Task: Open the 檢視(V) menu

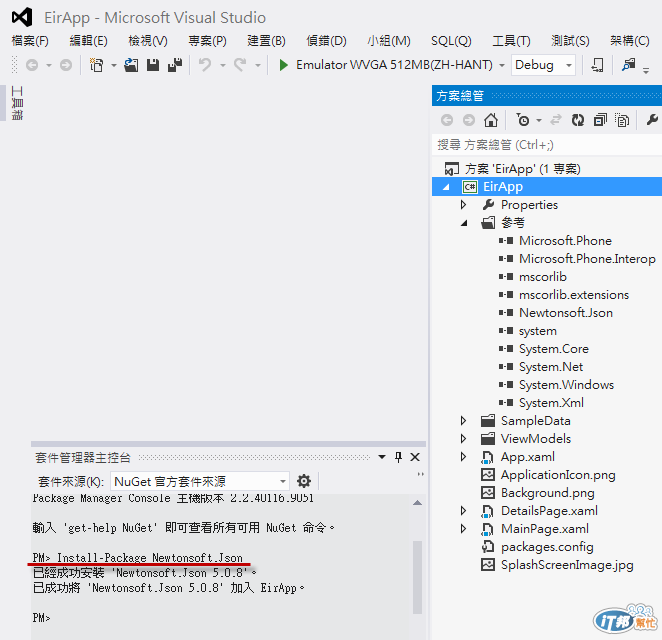Action: (148, 41)
